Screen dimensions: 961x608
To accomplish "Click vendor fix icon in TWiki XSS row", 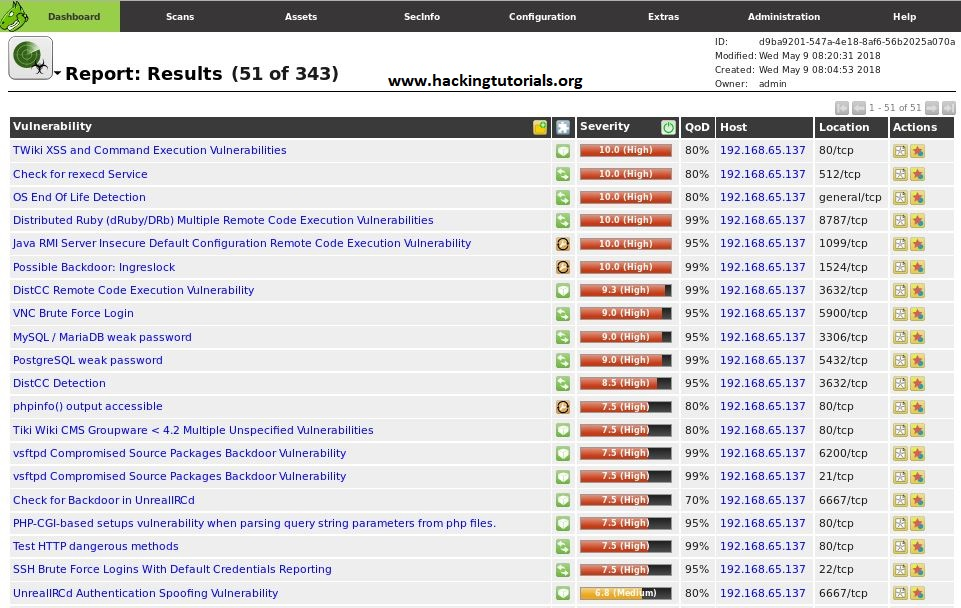I will (x=563, y=151).
